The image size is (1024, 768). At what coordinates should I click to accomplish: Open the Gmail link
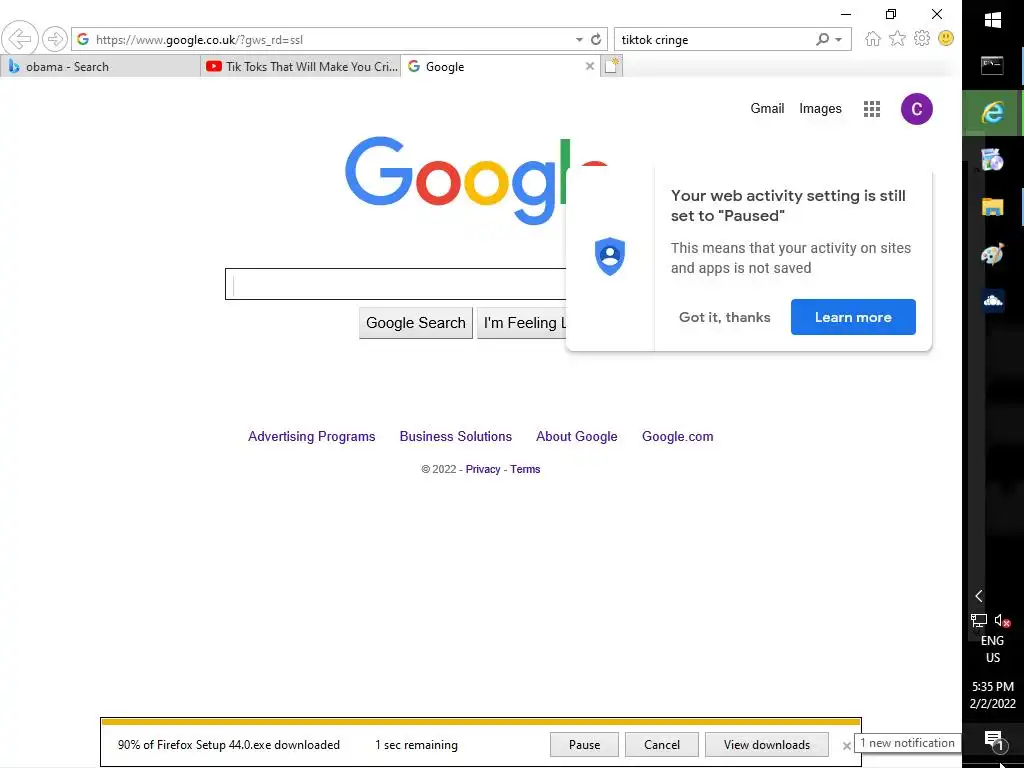point(767,108)
